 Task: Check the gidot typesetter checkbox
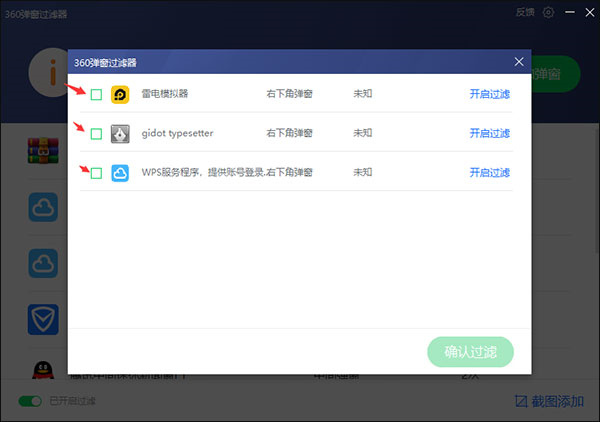click(x=96, y=134)
